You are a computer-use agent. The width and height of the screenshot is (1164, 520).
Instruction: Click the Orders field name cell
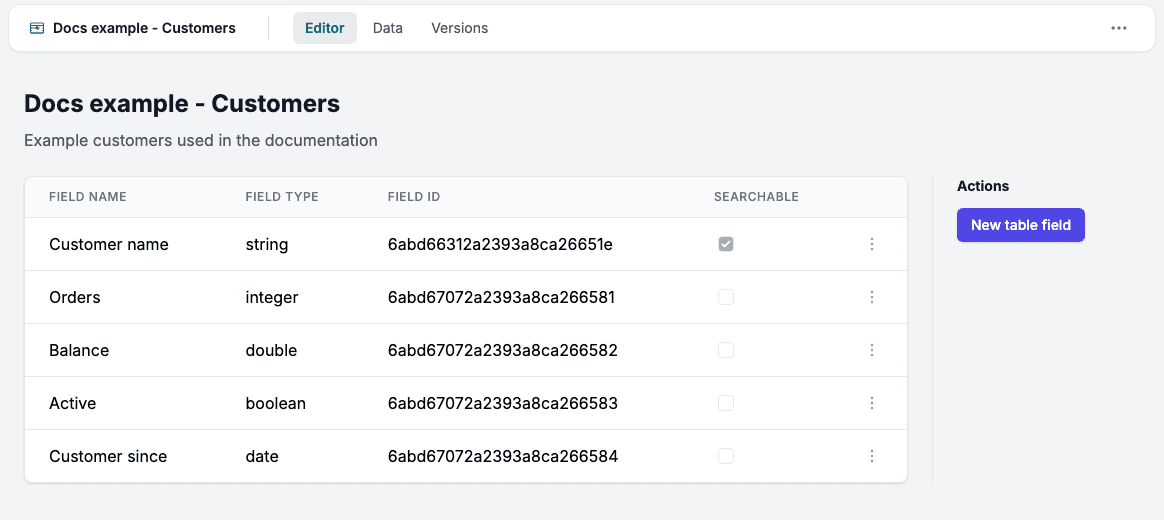coord(74,298)
